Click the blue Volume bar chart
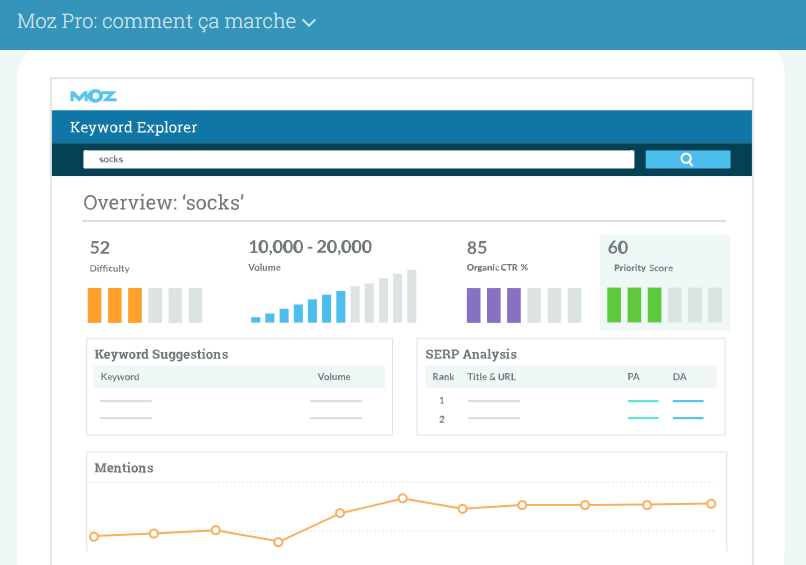This screenshot has height=565, width=806. click(334, 296)
